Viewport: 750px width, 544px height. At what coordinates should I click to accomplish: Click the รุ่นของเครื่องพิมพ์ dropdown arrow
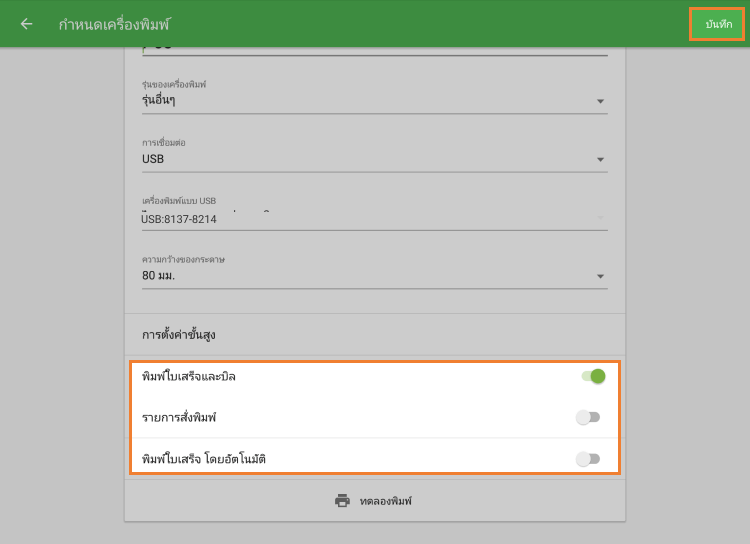click(x=600, y=101)
